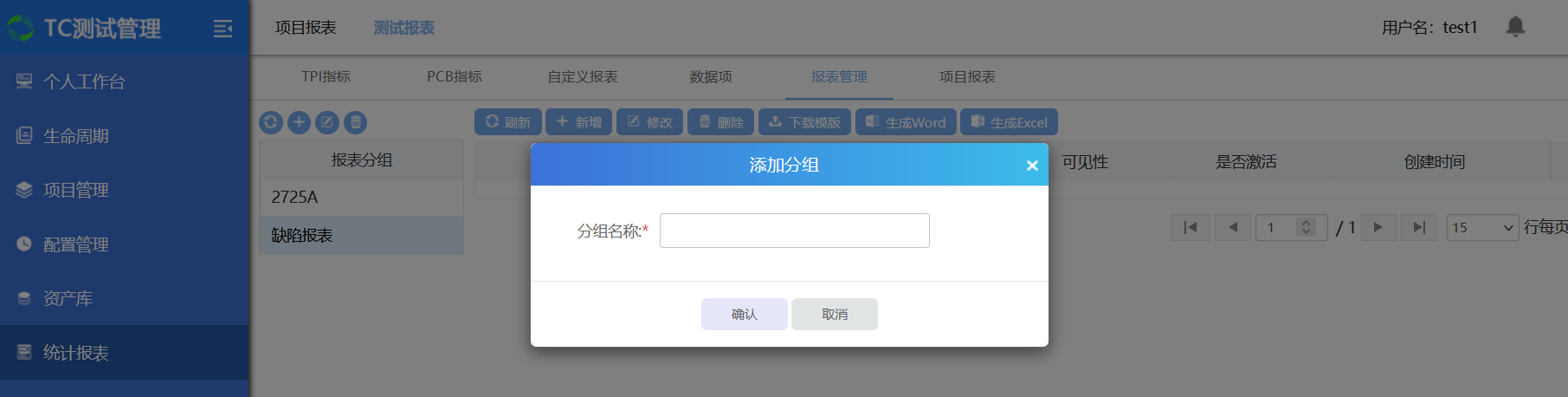Screen dimensions: 1568x397
Task: Select the 2725A report group row
Action: coord(362,198)
